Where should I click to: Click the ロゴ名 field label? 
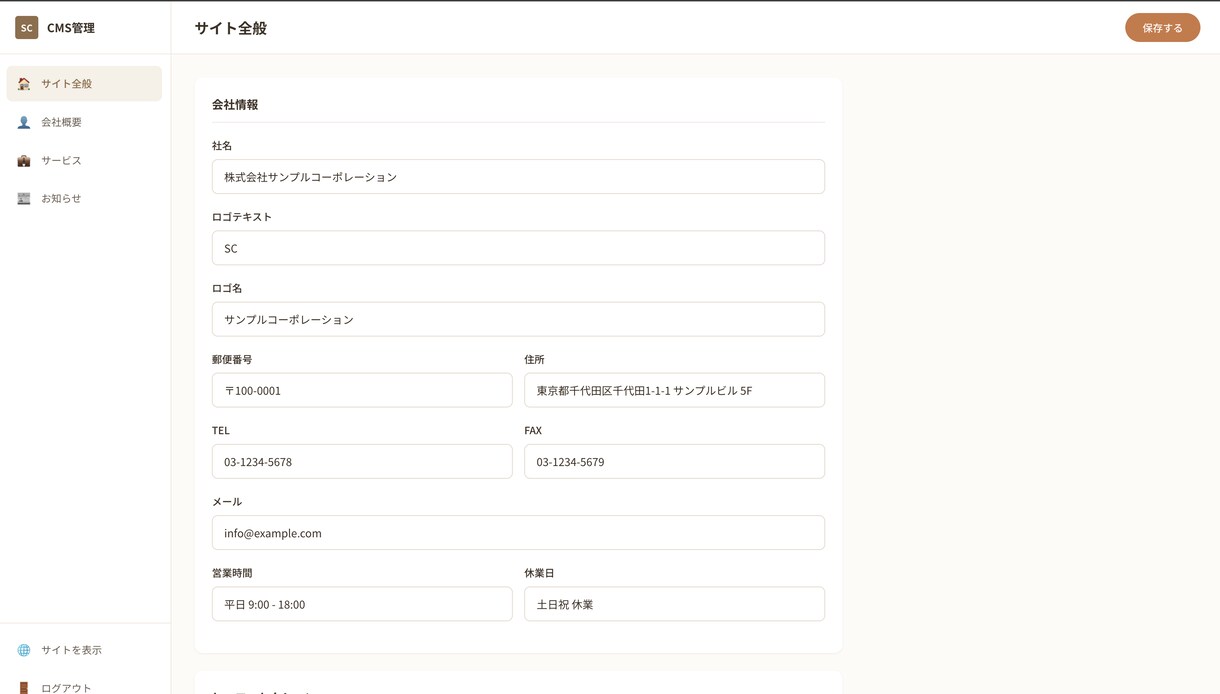coord(227,288)
